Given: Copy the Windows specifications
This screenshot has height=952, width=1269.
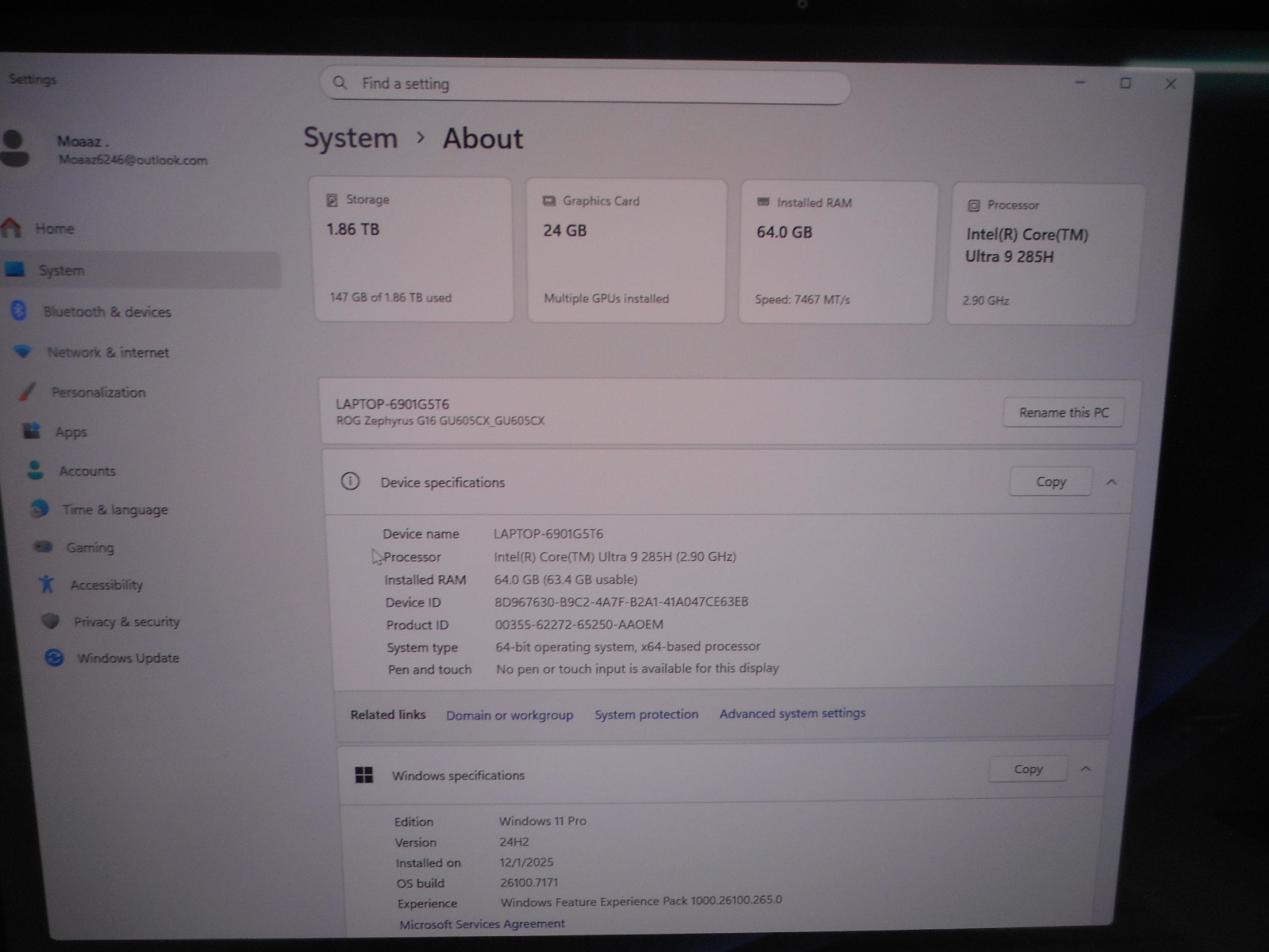Looking at the screenshot, I should (1028, 769).
